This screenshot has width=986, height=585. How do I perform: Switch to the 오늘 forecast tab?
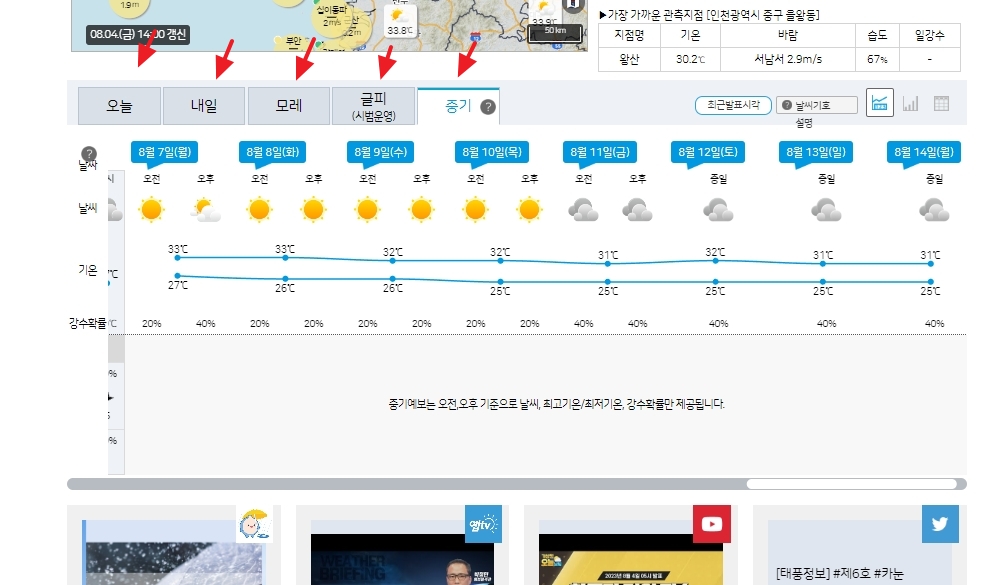click(x=118, y=105)
